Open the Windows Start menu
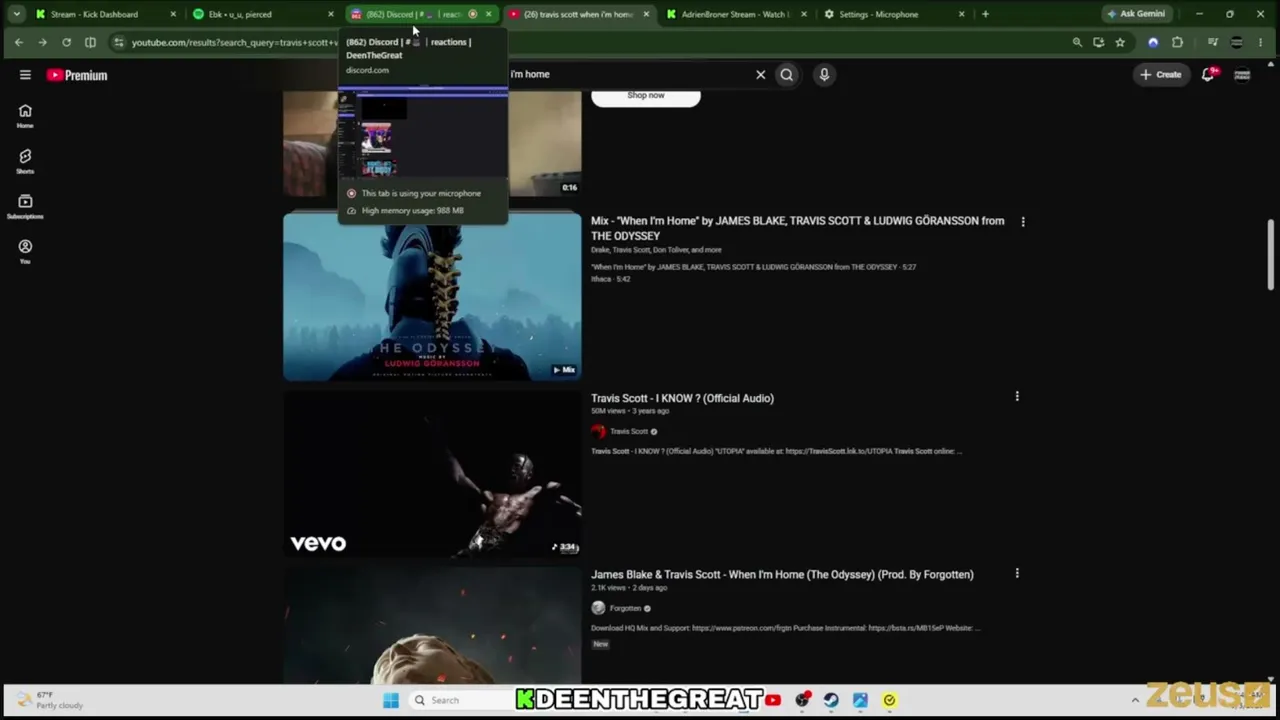Viewport: 1280px width, 720px height. pyautogui.click(x=391, y=700)
